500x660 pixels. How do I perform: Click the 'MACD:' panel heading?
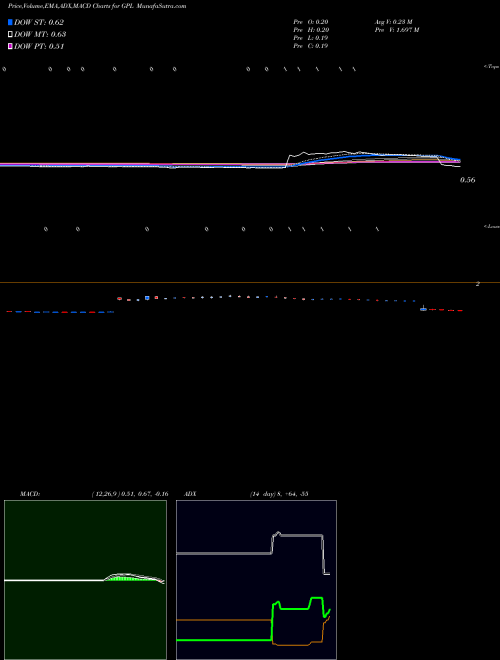click(x=30, y=494)
